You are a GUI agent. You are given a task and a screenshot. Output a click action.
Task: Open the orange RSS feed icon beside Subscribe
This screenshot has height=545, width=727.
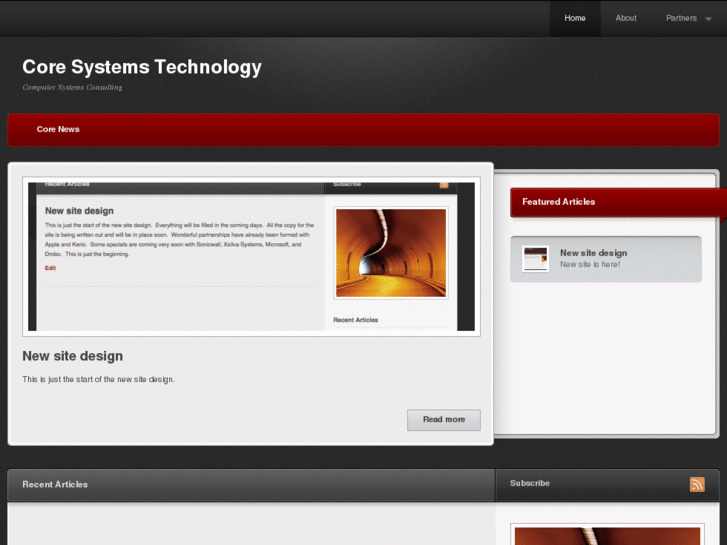point(697,484)
